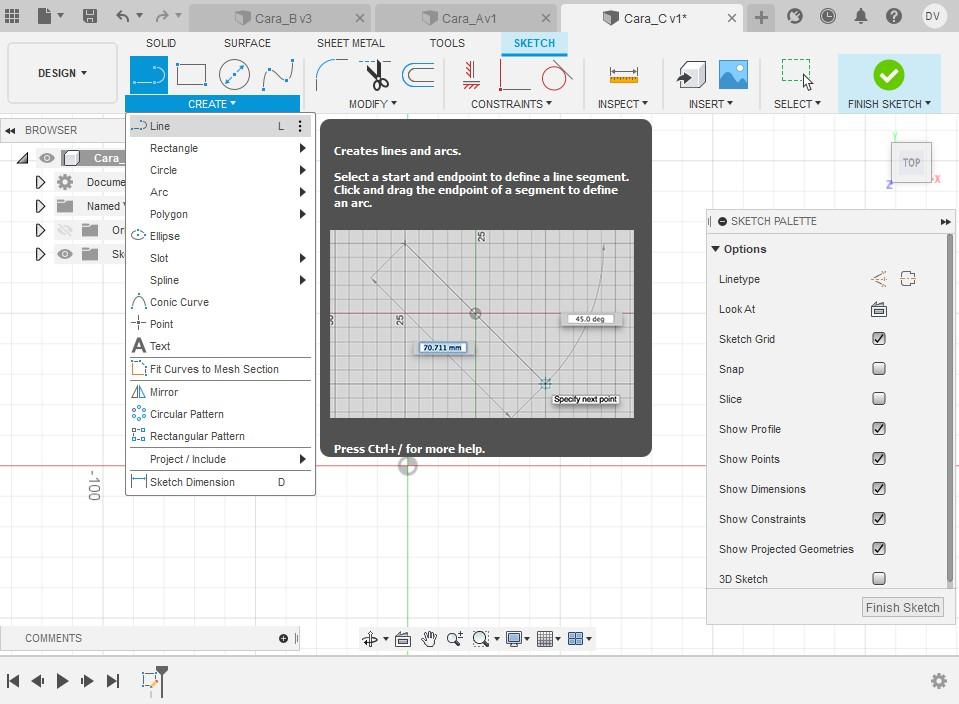Uncheck the Show Profile checkbox

pos(879,429)
